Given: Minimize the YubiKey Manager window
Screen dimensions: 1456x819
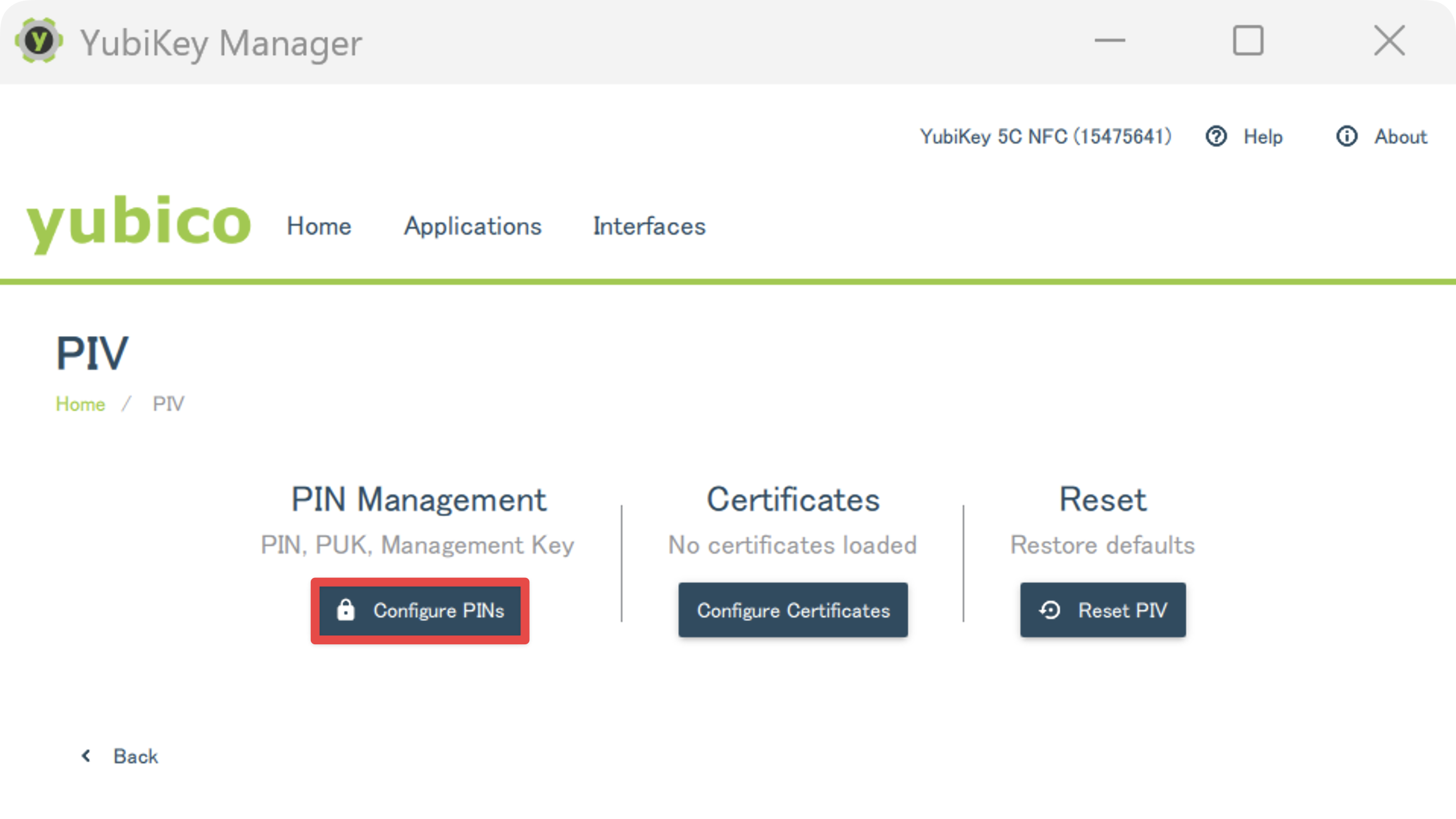Looking at the screenshot, I should point(1110,41).
